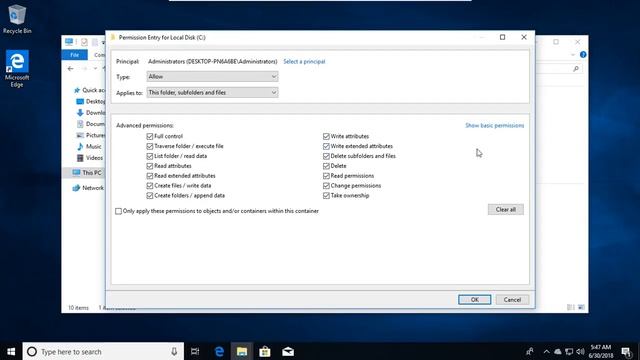Image resolution: width=640 pixels, height=360 pixels.
Task: Toggle Delete subfolders and files
Action: click(326, 156)
